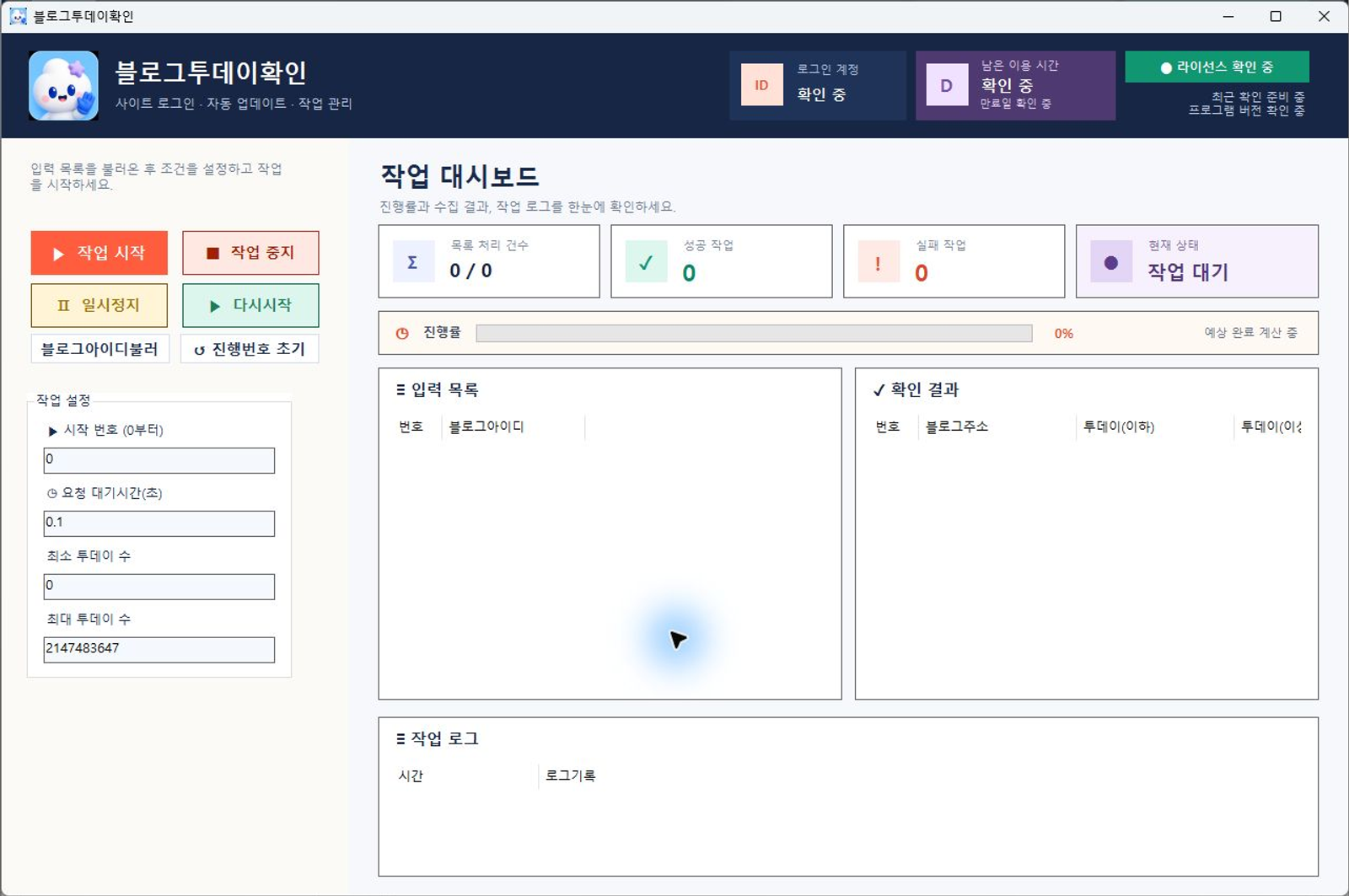Click the sigma icon in processed count card
This screenshot has width=1349, height=896.
tap(413, 261)
